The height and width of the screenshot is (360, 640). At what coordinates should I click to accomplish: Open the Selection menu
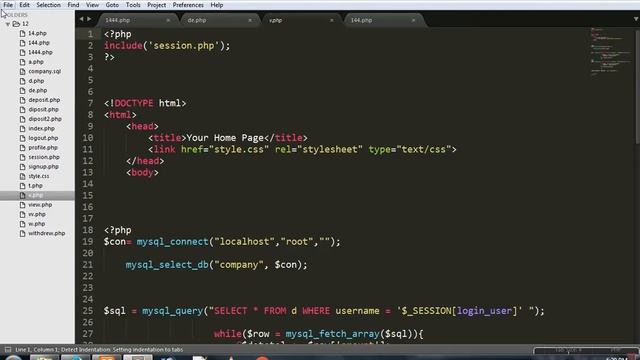48,5
